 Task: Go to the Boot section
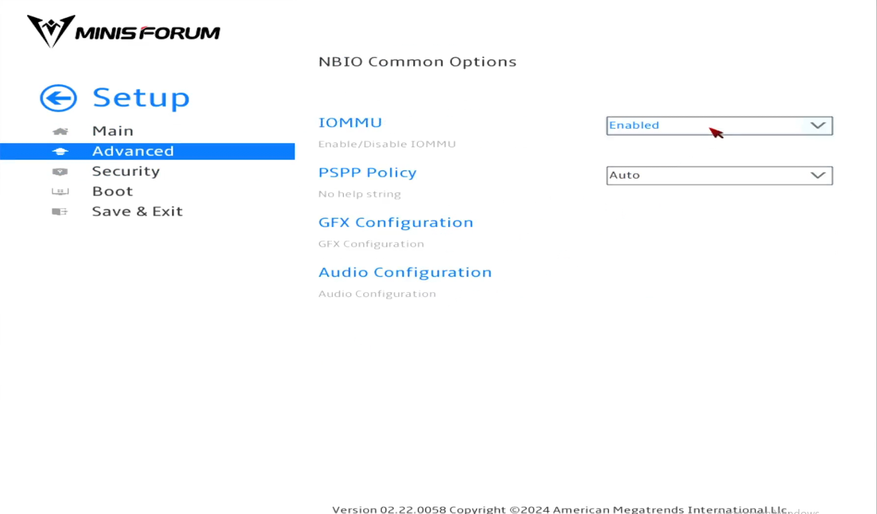(112, 191)
